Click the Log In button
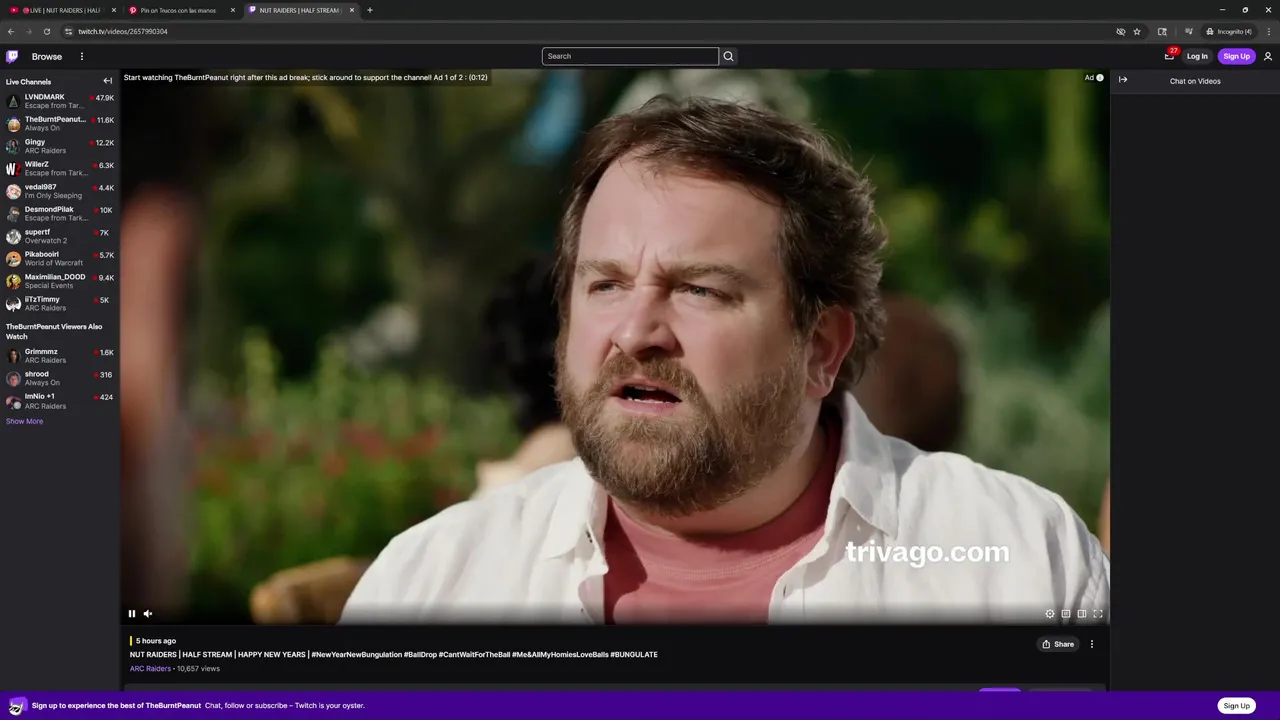The width and height of the screenshot is (1280, 720). click(x=1197, y=56)
